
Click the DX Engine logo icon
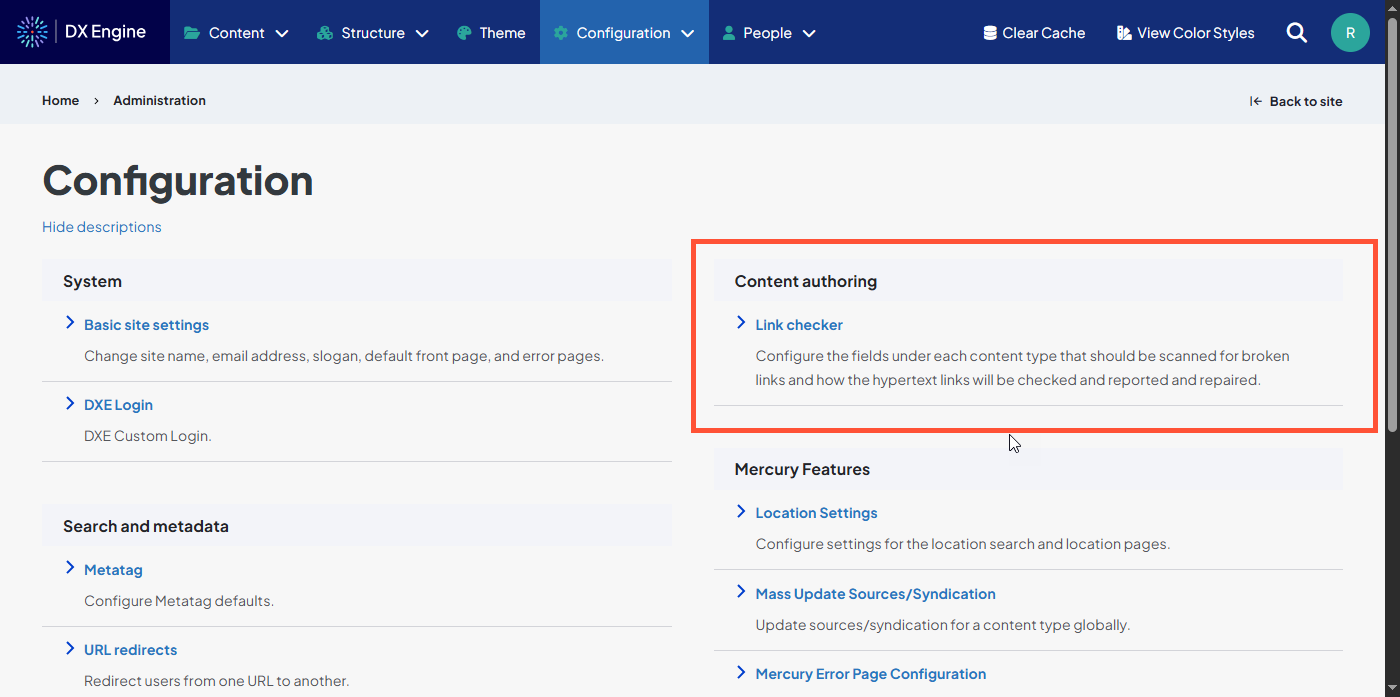click(33, 32)
